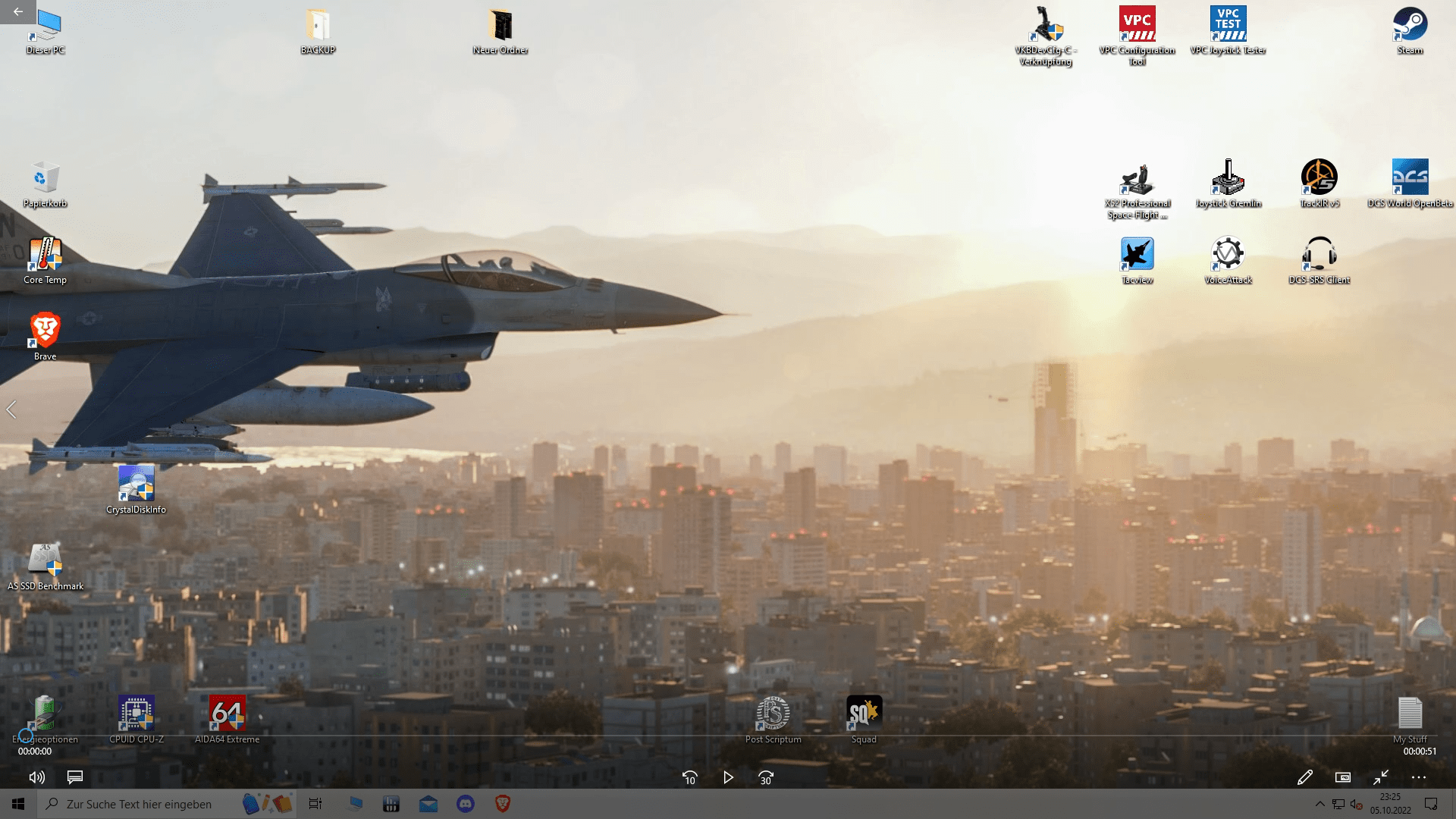The image size is (1456, 819).
Task: Open the subtitles and captions menu
Action: [x=74, y=777]
